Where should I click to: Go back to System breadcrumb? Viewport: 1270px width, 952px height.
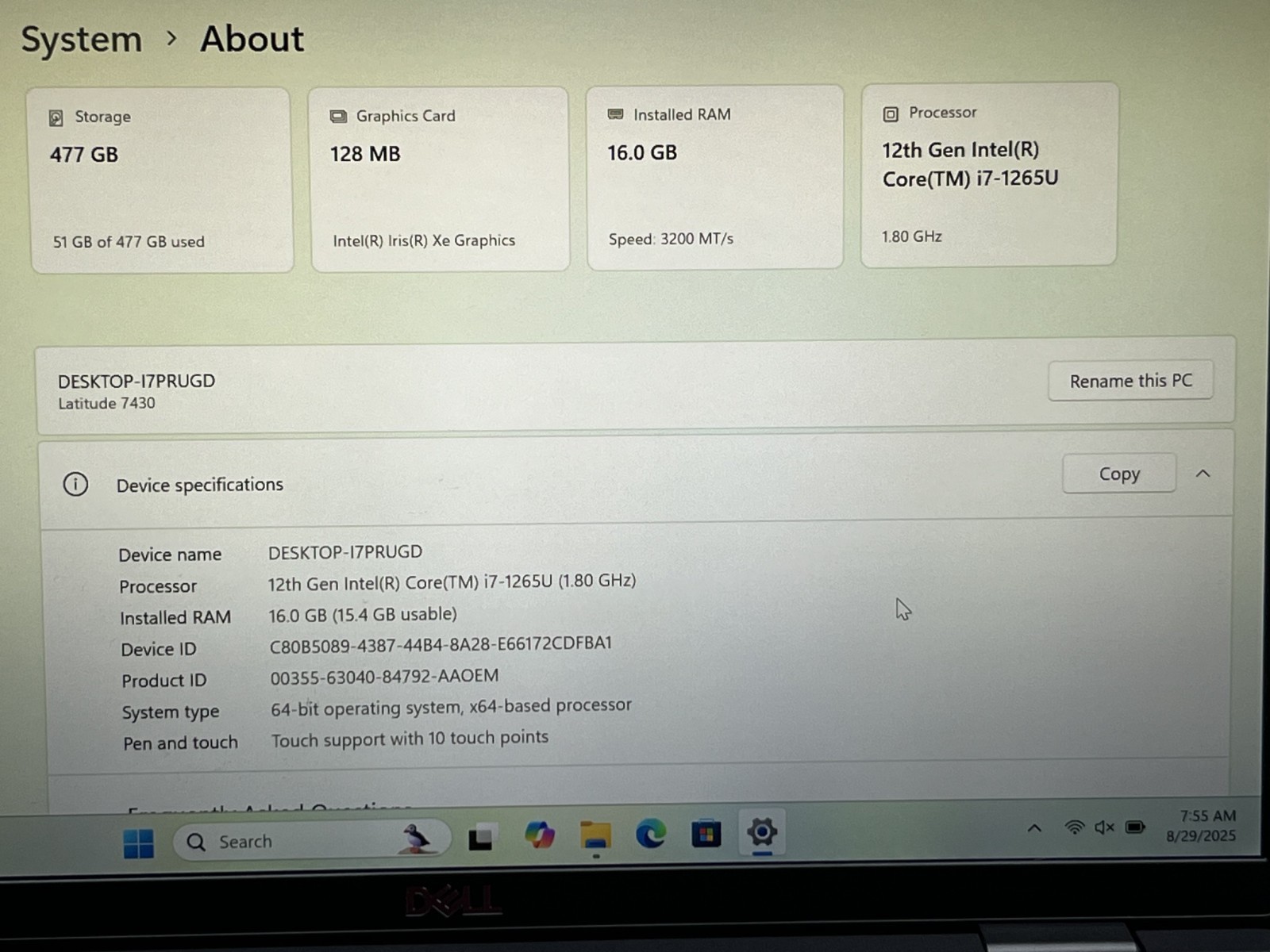tap(82, 40)
